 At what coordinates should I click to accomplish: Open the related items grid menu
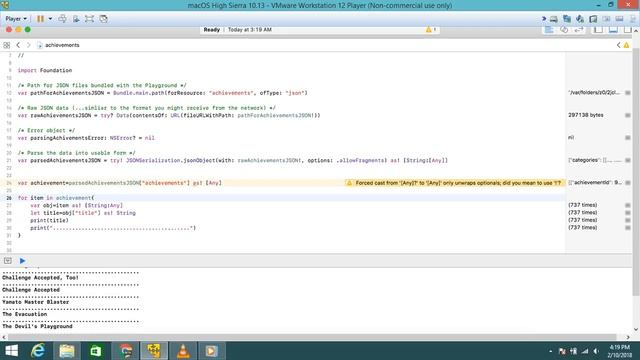[7, 45]
